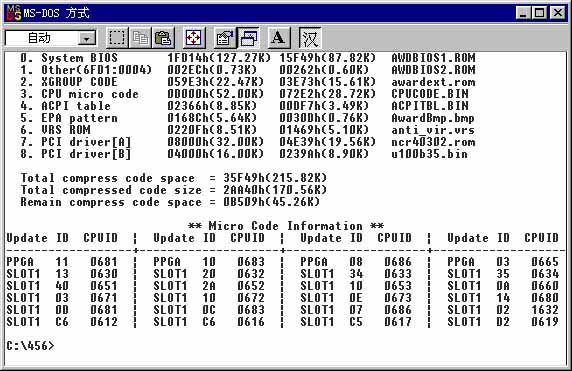Expand the font size dropdown arrow
Viewport: 572px width, 371px height.
[x=86, y=38]
